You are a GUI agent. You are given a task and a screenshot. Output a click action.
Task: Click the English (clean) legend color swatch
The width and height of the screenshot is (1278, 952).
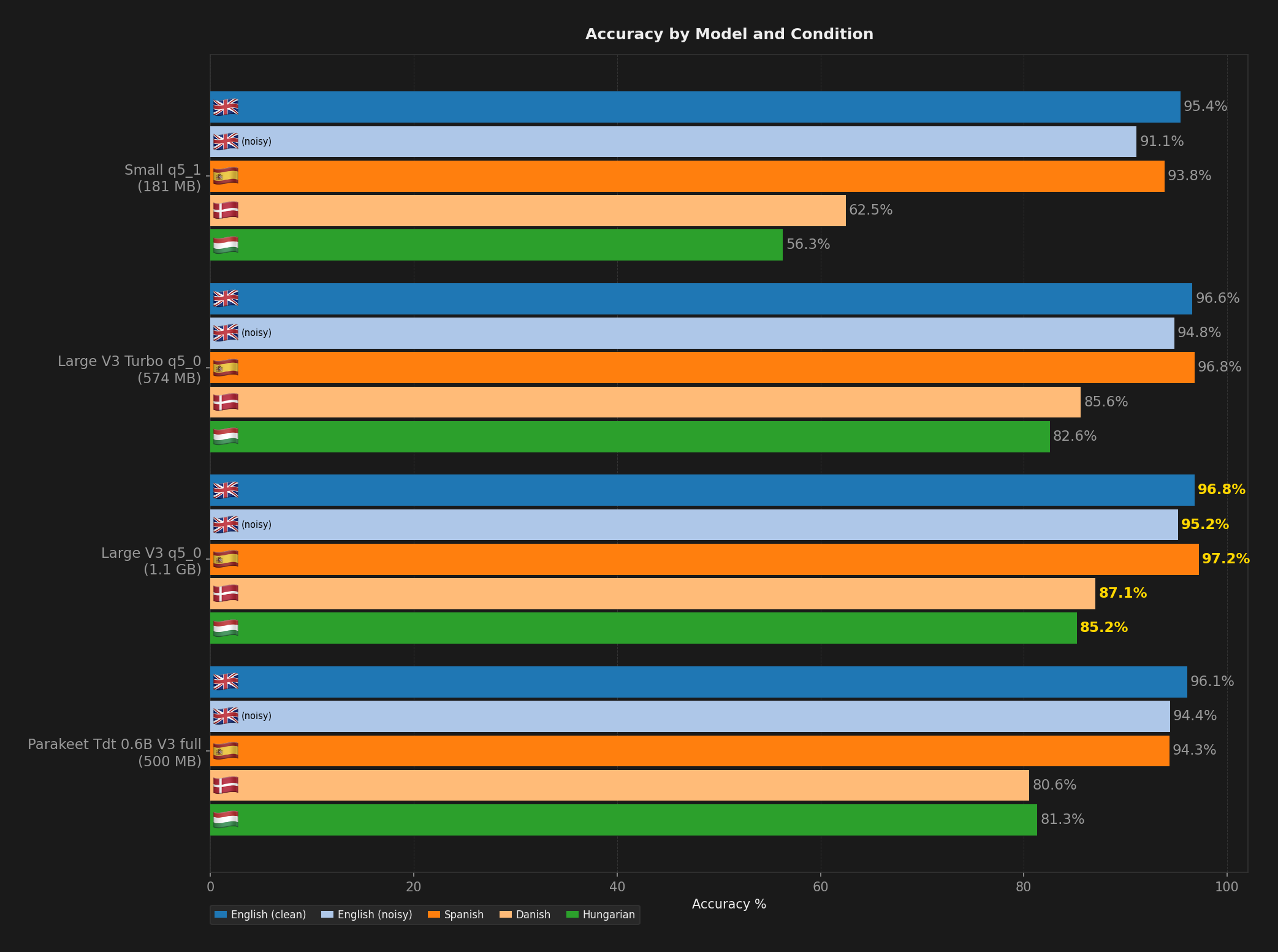coord(221,915)
